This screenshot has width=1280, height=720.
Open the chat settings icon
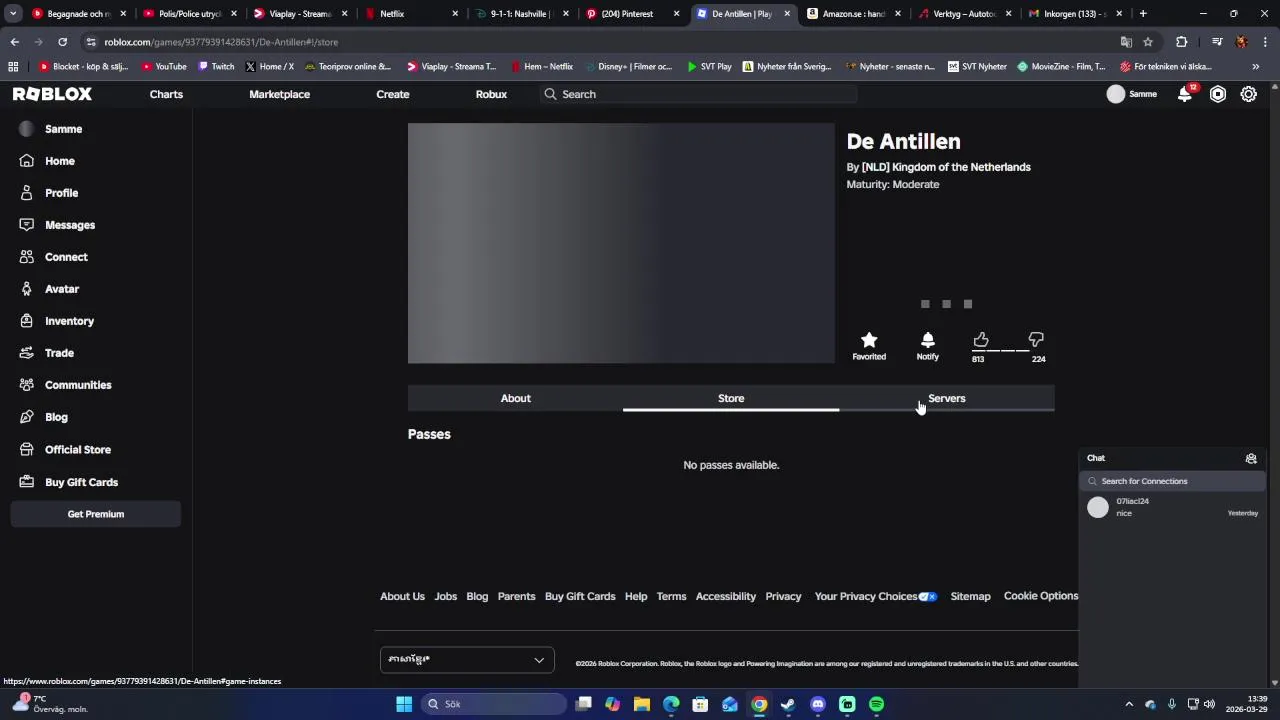tap(1251, 458)
